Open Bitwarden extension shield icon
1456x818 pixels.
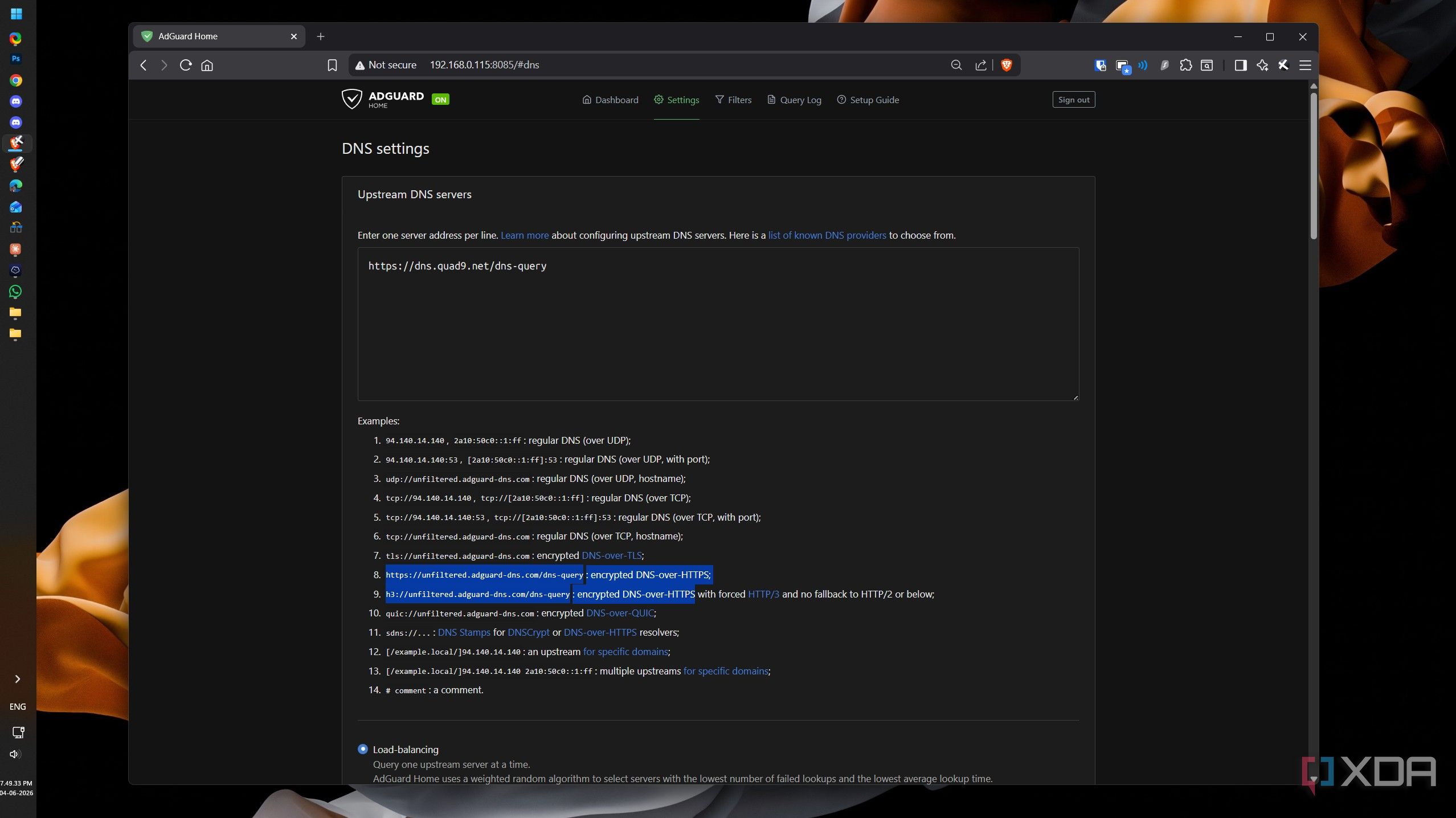pos(1101,65)
